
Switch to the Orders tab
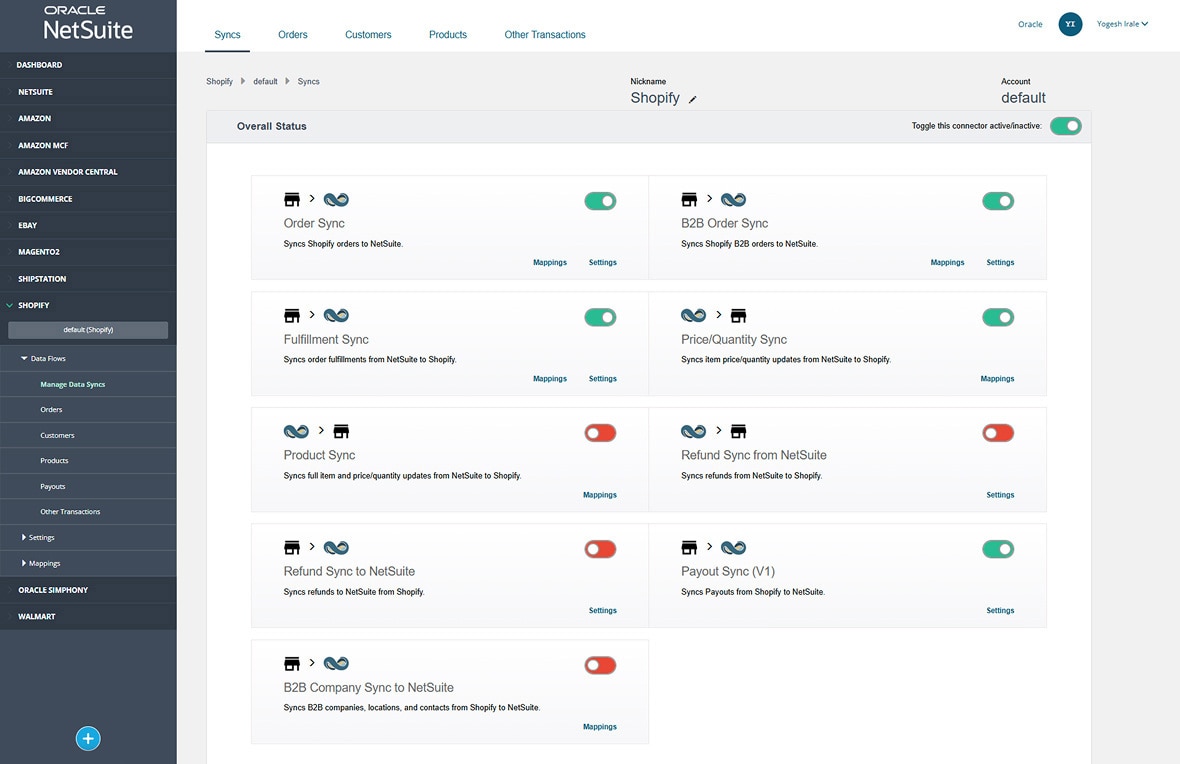coord(292,33)
